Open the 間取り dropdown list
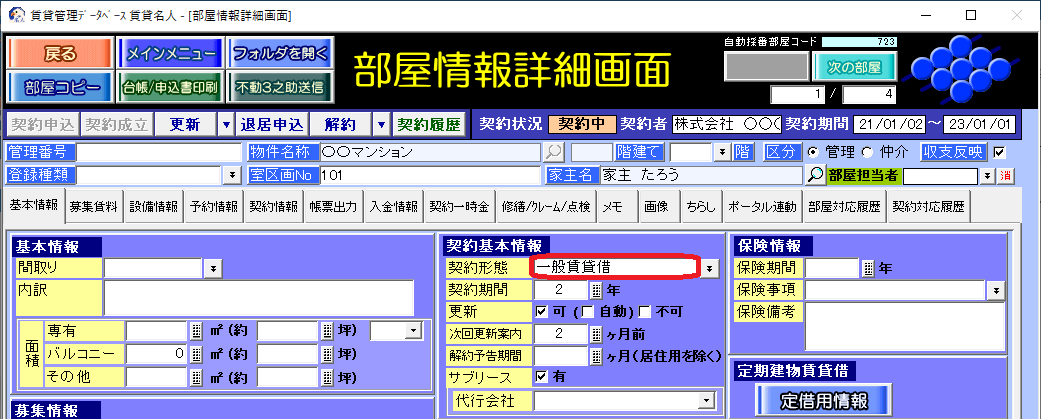 [x=213, y=268]
